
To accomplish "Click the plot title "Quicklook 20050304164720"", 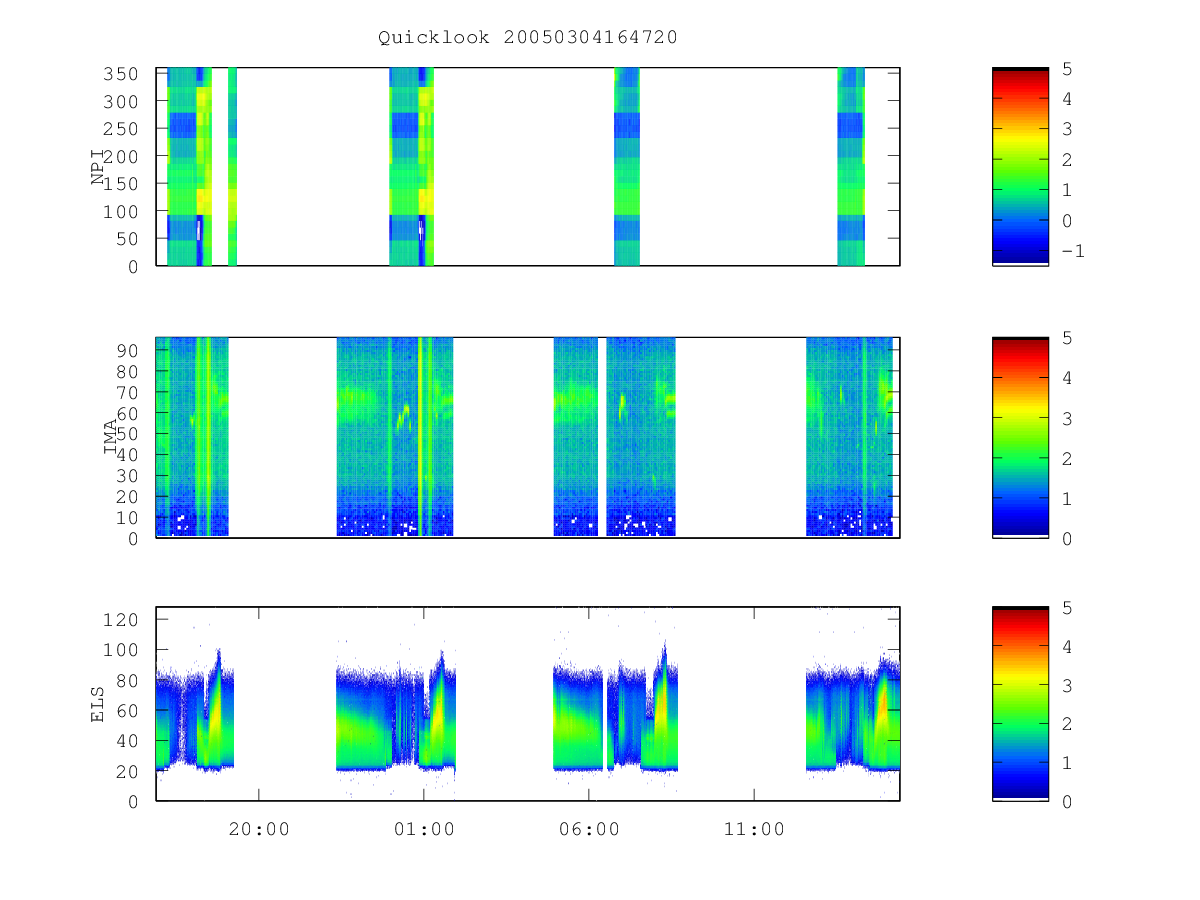I will click(528, 38).
